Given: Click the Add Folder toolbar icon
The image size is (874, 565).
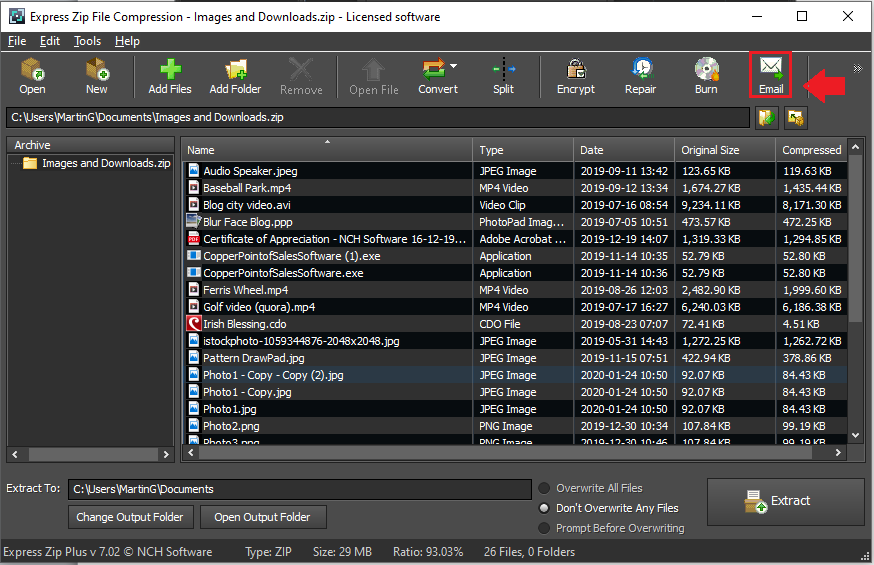Looking at the screenshot, I should click(x=235, y=76).
